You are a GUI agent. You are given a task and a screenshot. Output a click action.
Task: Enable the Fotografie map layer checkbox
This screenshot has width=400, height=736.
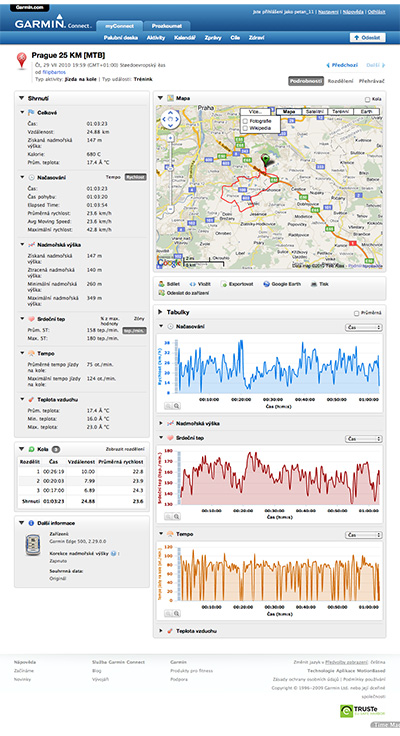245,121
